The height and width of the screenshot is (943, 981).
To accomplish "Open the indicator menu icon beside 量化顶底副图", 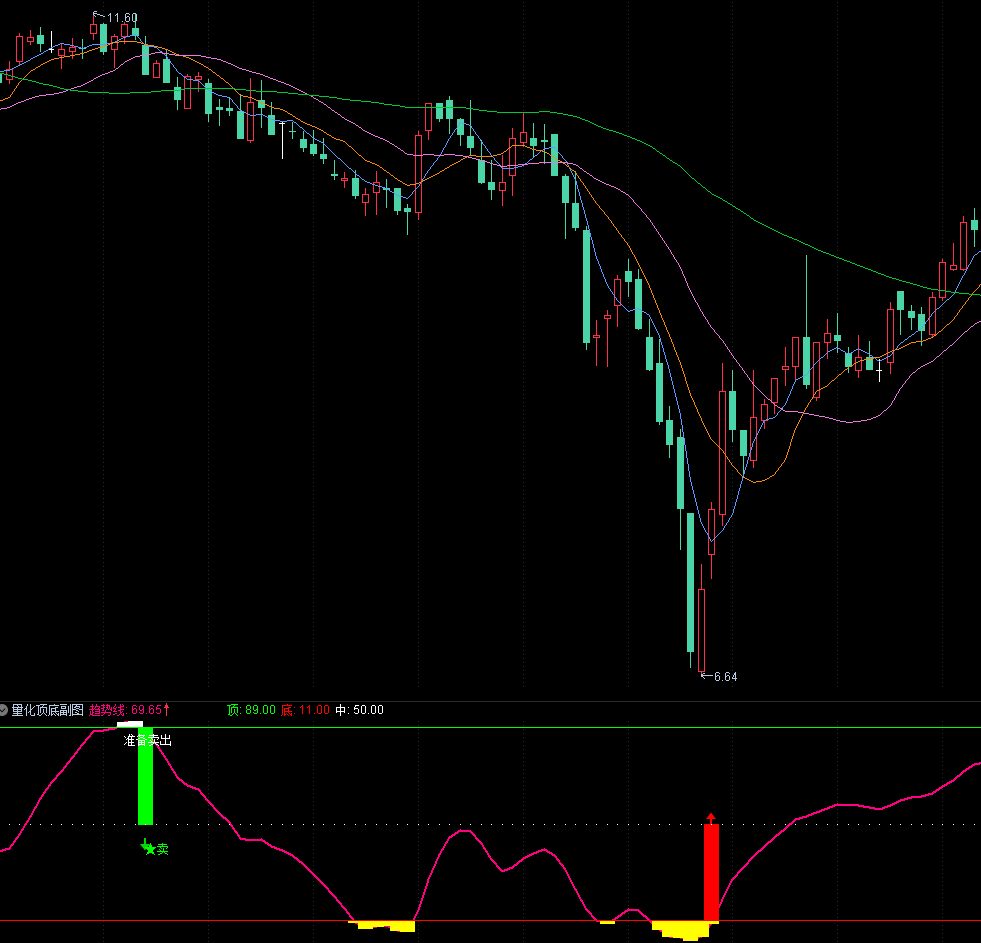I will pyautogui.click(x=4, y=710).
